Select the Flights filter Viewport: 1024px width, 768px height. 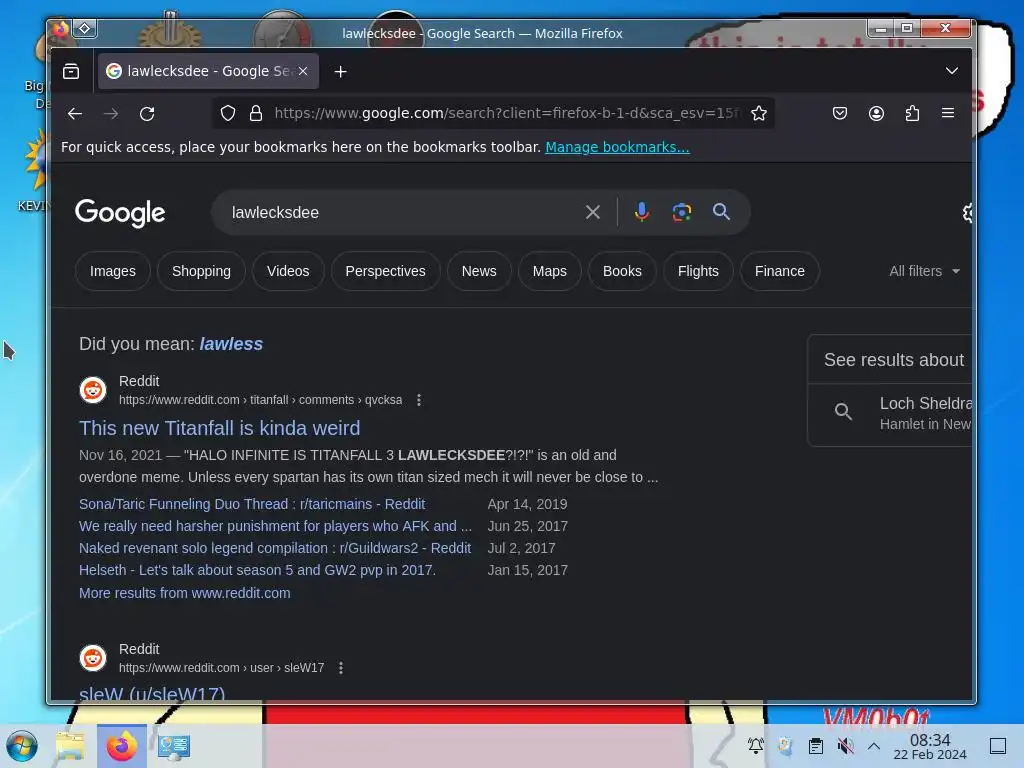pyautogui.click(x=697, y=271)
